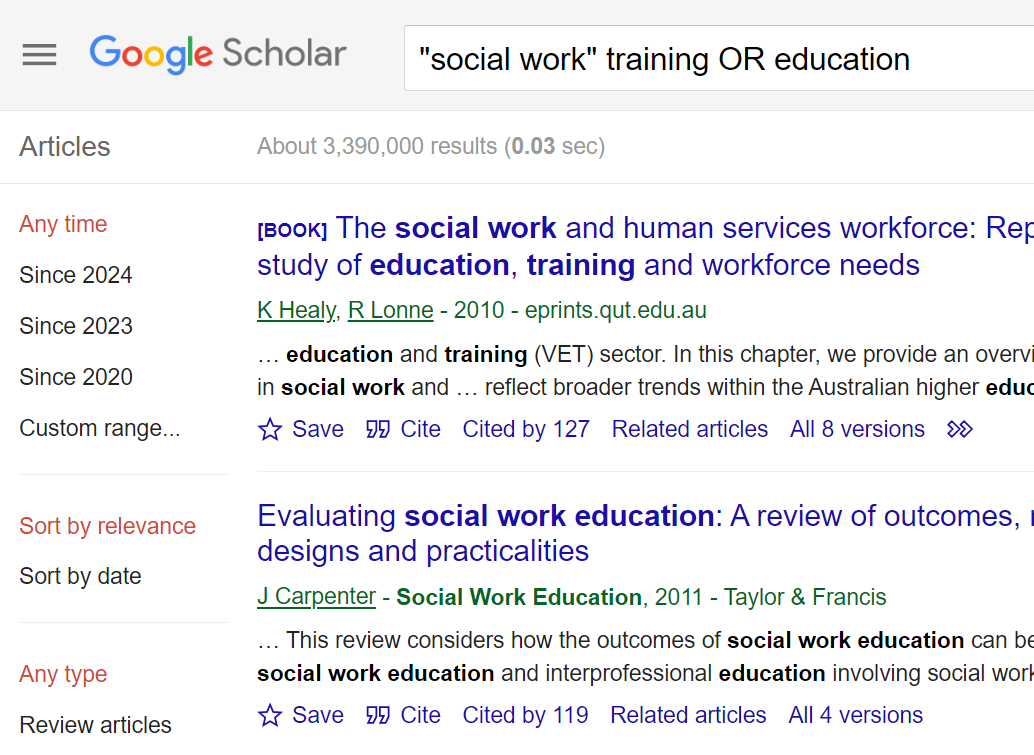The width and height of the screenshot is (1034, 755).
Task: Open author R Lonne profile
Action: (390, 310)
